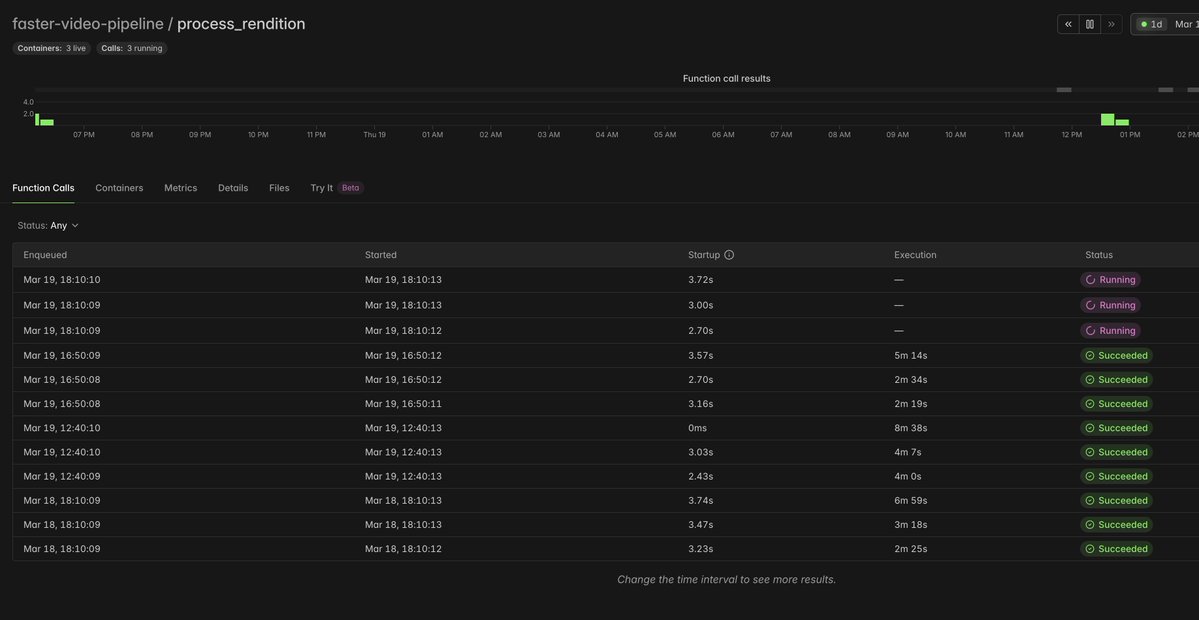Click Running status of 2.70s, 18:10:12 row
1199x620 pixels.
(1110, 331)
